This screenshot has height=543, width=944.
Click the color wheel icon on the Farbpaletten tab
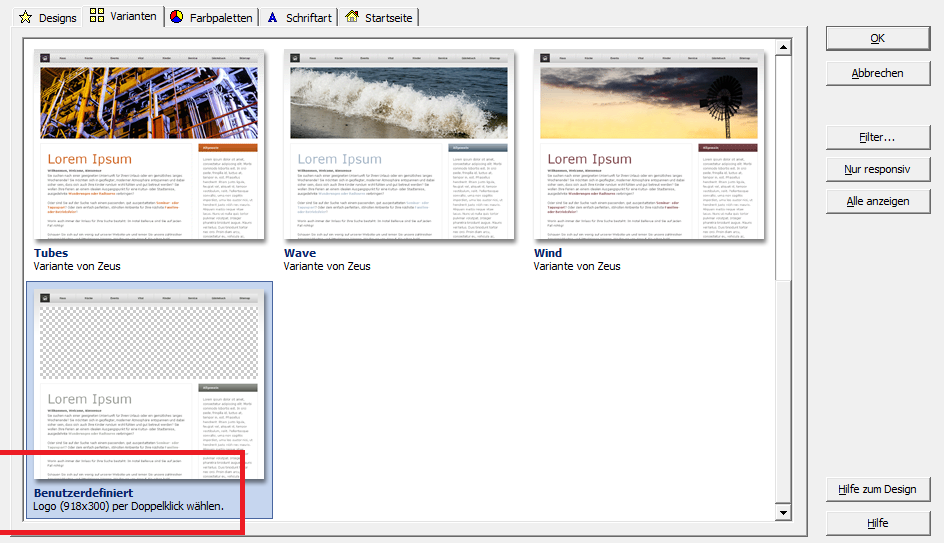(176, 17)
